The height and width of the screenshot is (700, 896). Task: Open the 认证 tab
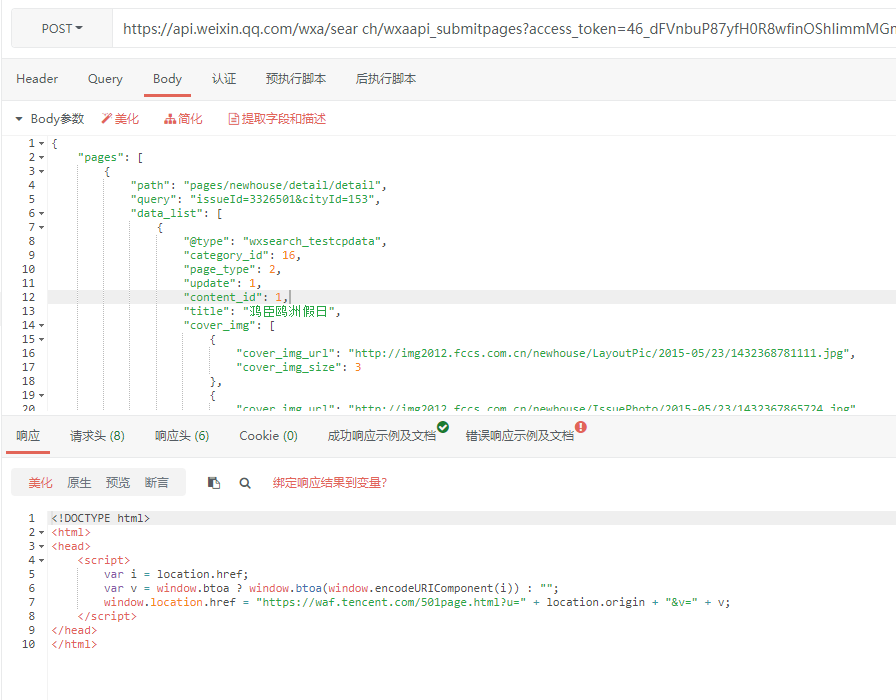[224, 79]
